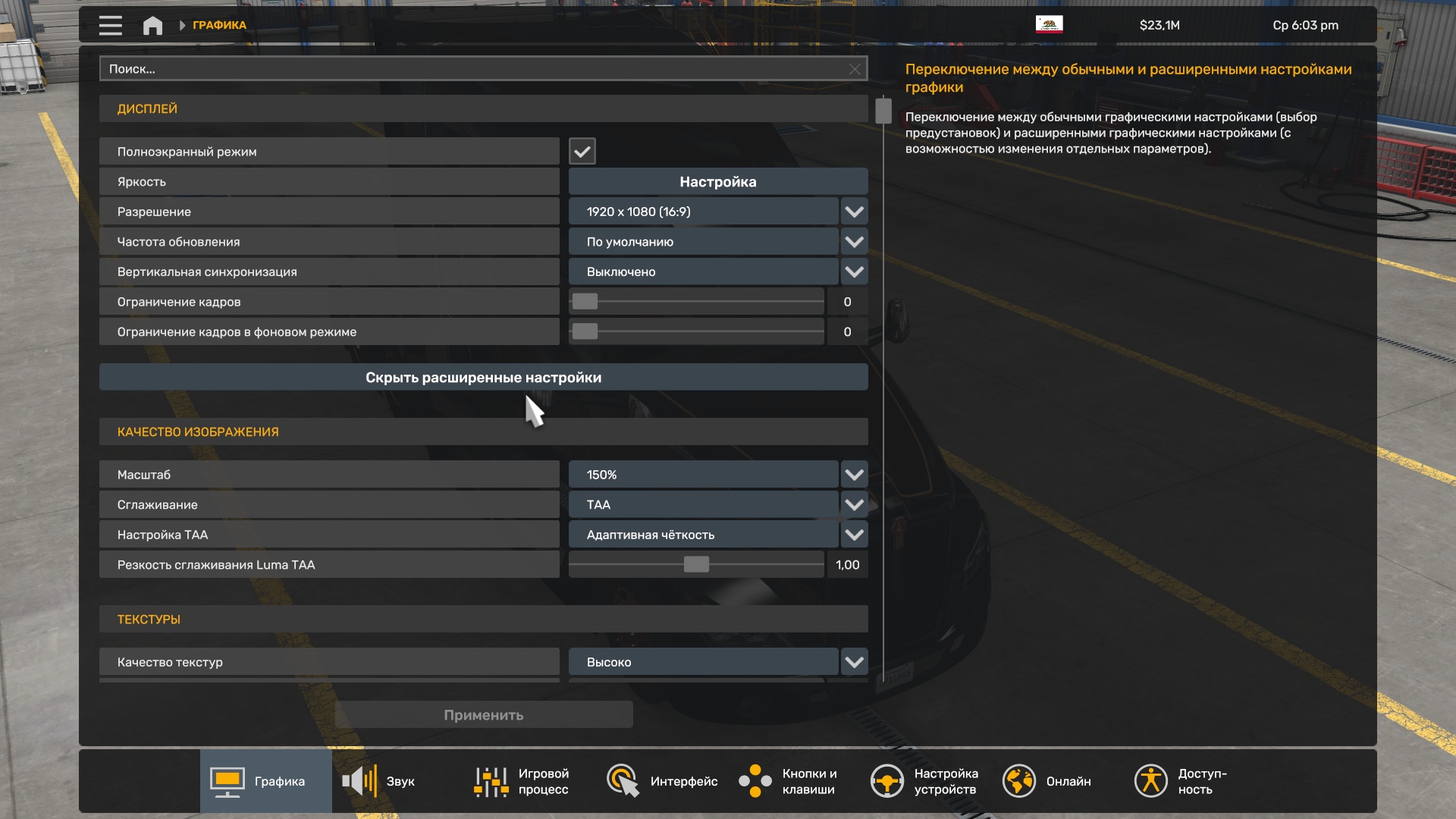Screen dimensions: 1456x819
Task: Click the California flag icon
Action: (1049, 24)
